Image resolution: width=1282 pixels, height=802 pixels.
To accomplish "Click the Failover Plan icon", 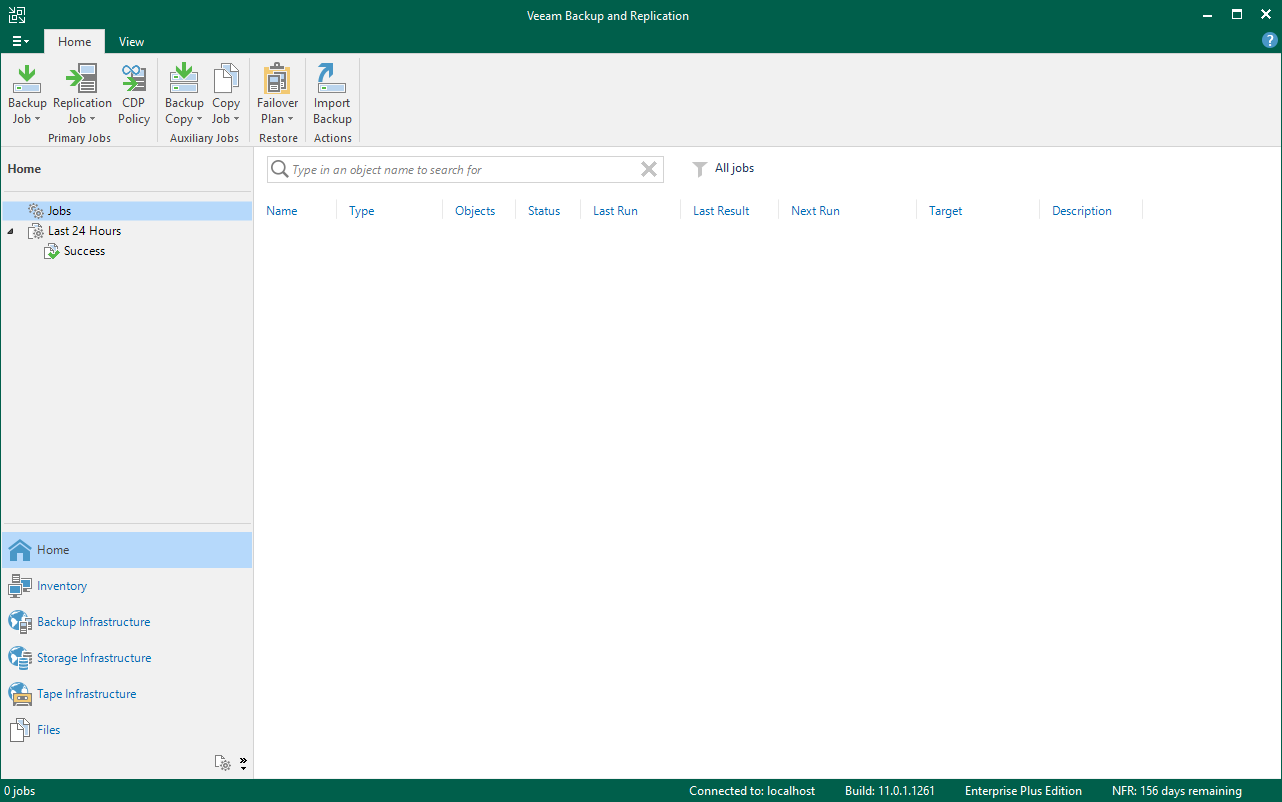I will 277,80.
